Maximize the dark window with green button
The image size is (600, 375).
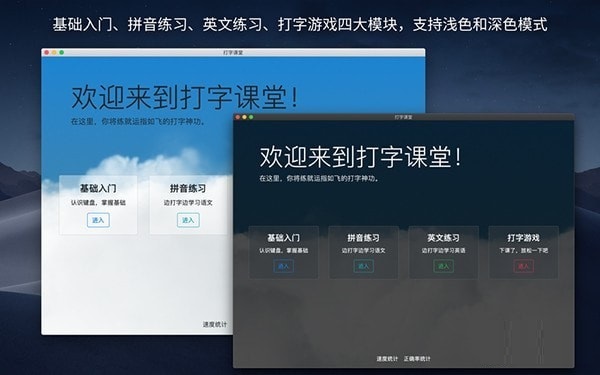tap(251, 117)
